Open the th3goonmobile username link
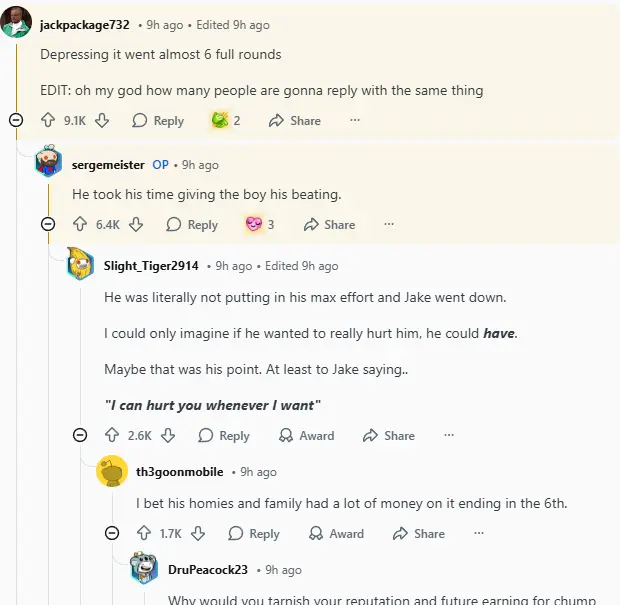 (x=179, y=472)
